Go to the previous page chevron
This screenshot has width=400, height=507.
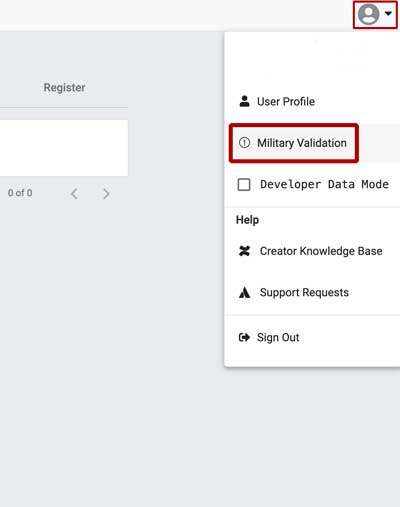74,193
